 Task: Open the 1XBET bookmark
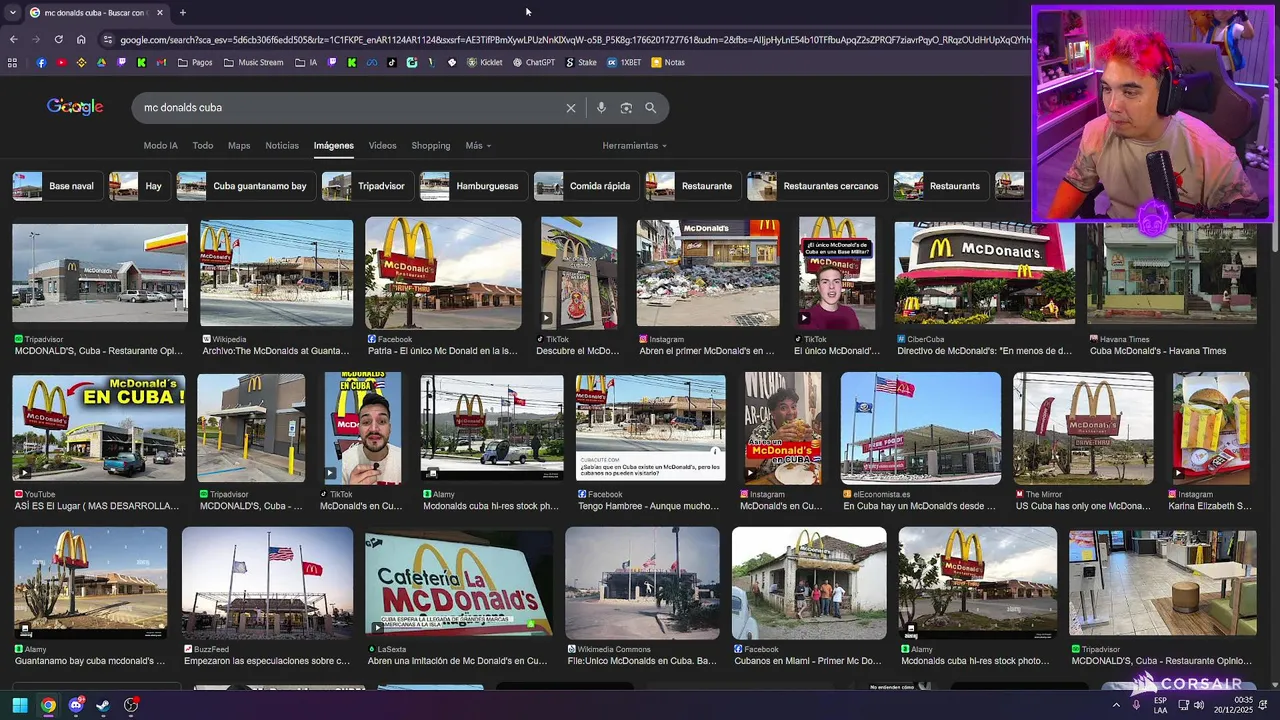pos(624,62)
